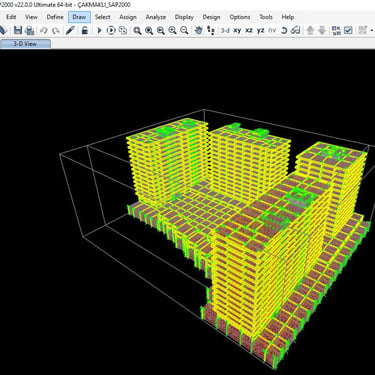Open the dropdown arrow at toolbar end
Screen dimensions: 375x375
tap(372, 30)
